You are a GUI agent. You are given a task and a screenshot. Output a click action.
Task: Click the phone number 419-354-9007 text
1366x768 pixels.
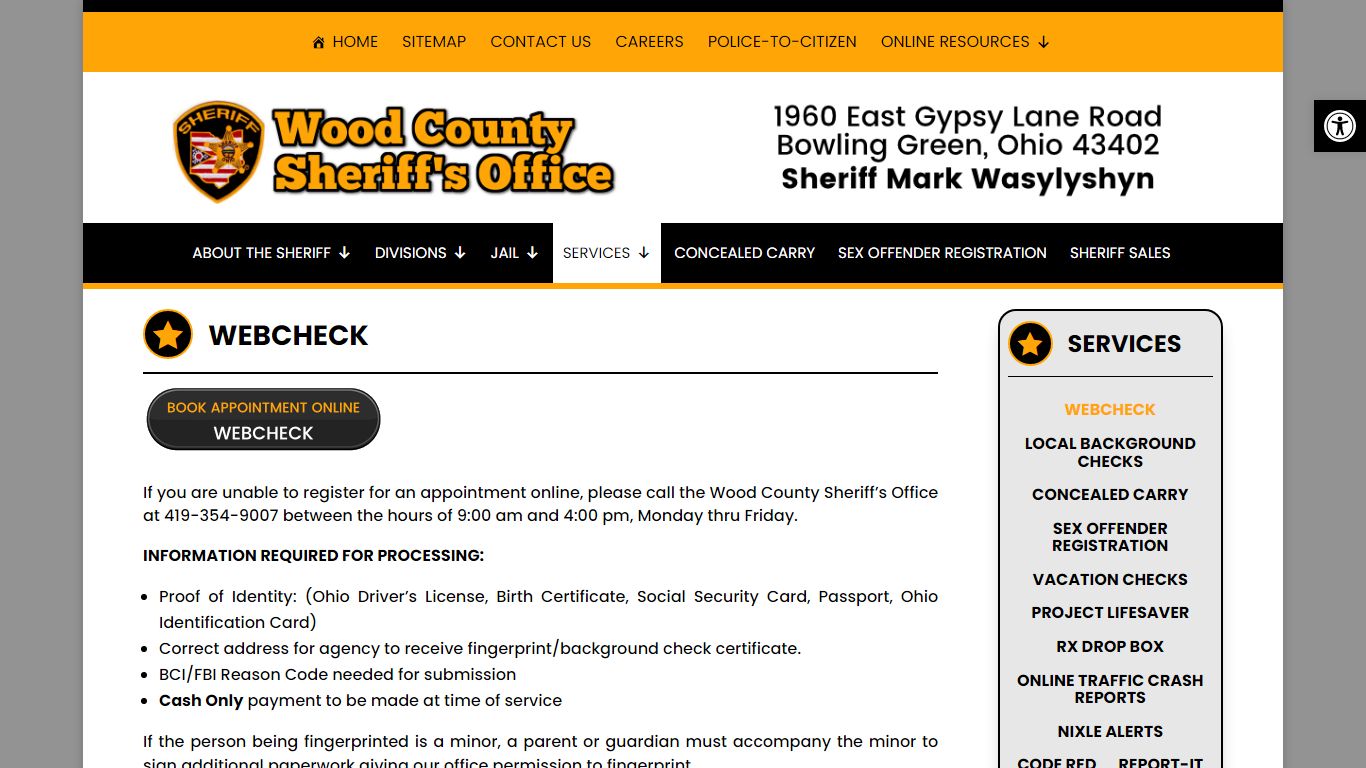click(222, 516)
